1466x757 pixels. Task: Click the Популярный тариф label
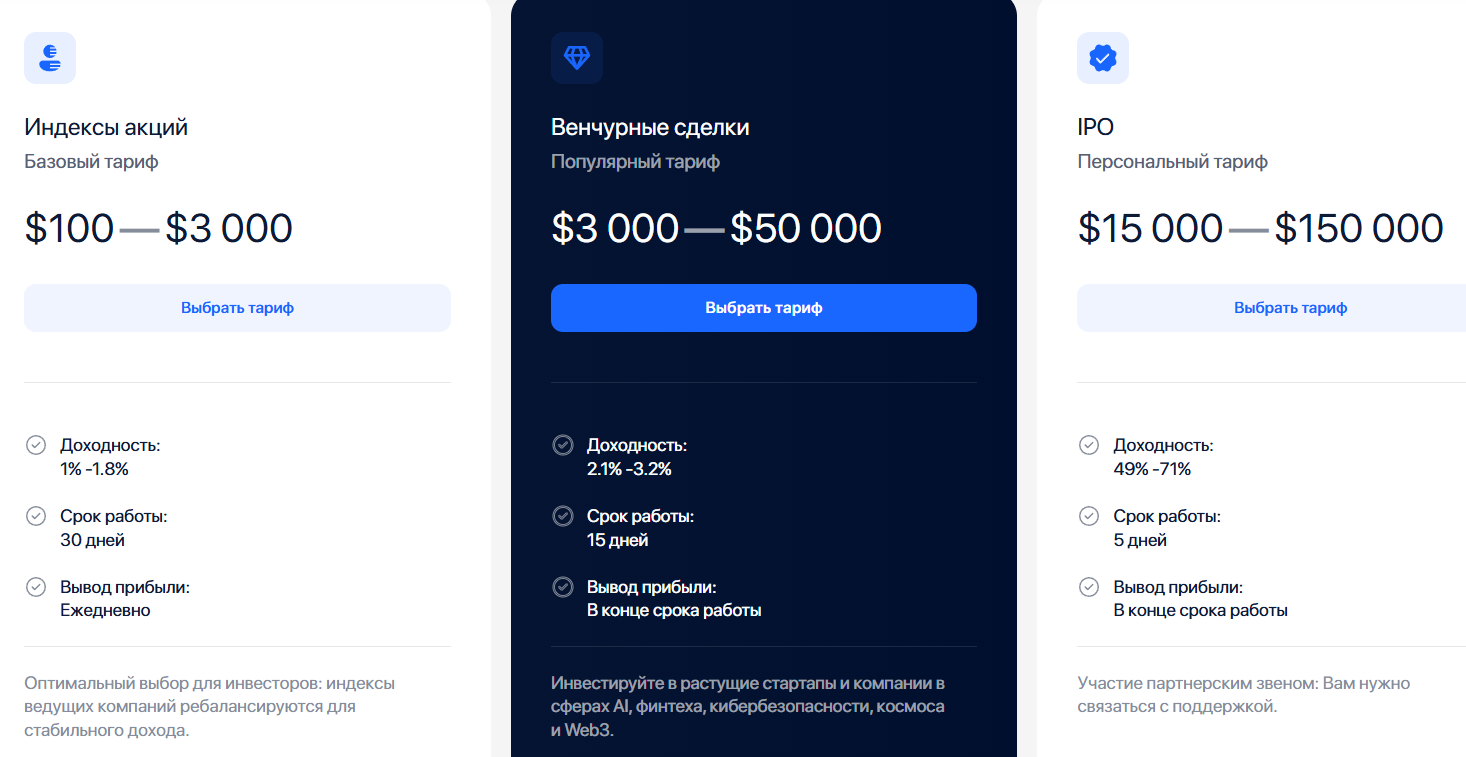(x=635, y=162)
